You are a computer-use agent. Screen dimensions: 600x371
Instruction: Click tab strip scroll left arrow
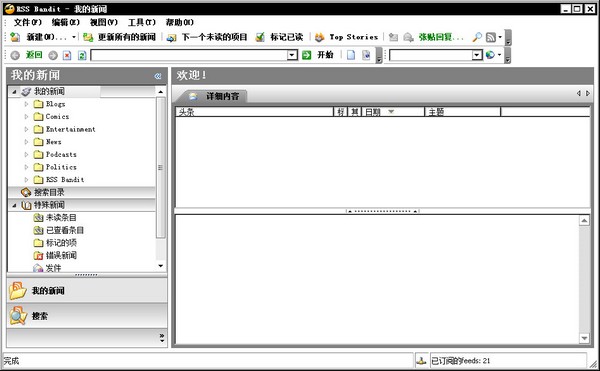click(x=579, y=93)
